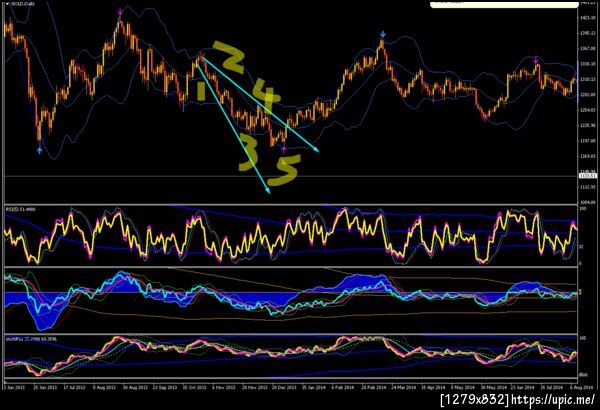Open the dropdown arrow beside GOLD,Daily title
600x410 pixels.
pyautogui.click(x=7, y=4)
